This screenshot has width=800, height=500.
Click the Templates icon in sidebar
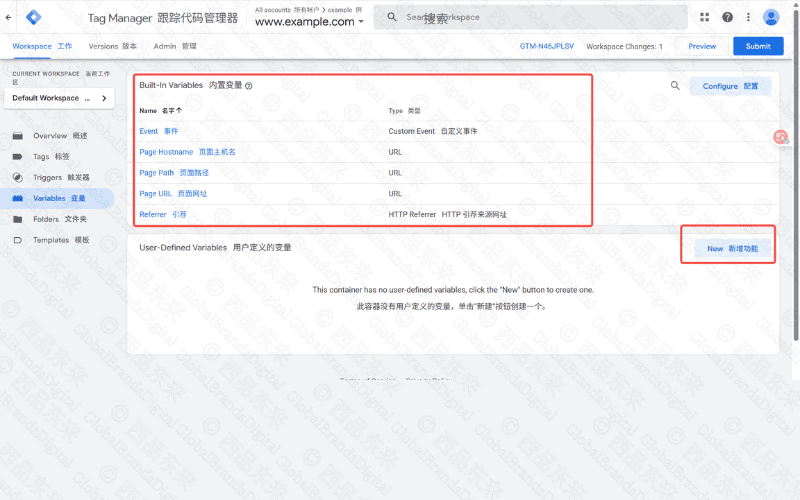(x=18, y=240)
